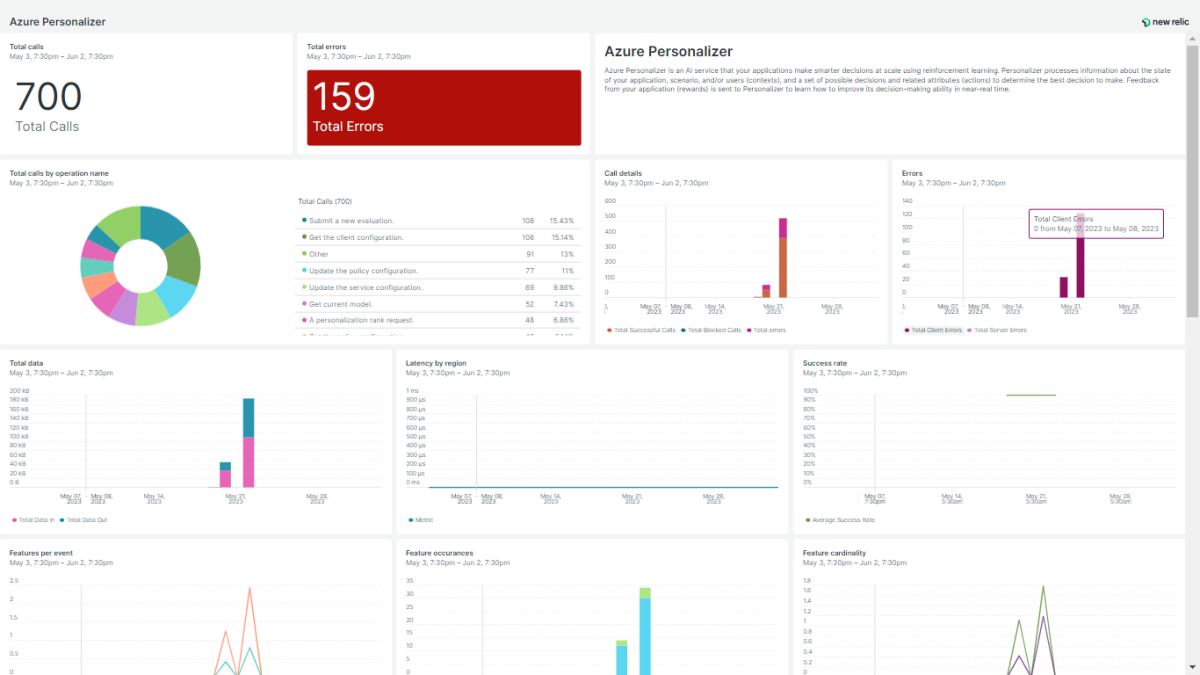Toggle the Total Client Errors legend series

click(x=933, y=329)
